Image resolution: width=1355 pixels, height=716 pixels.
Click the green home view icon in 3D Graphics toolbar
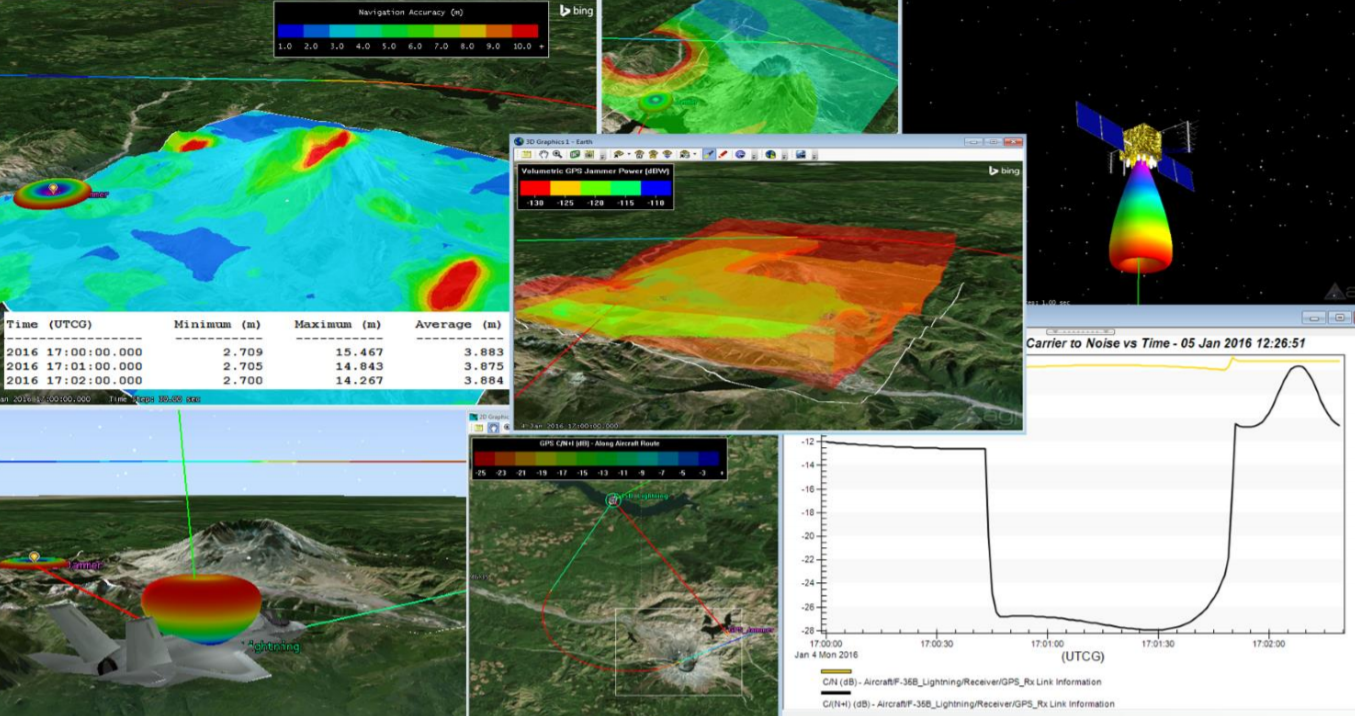574,154
